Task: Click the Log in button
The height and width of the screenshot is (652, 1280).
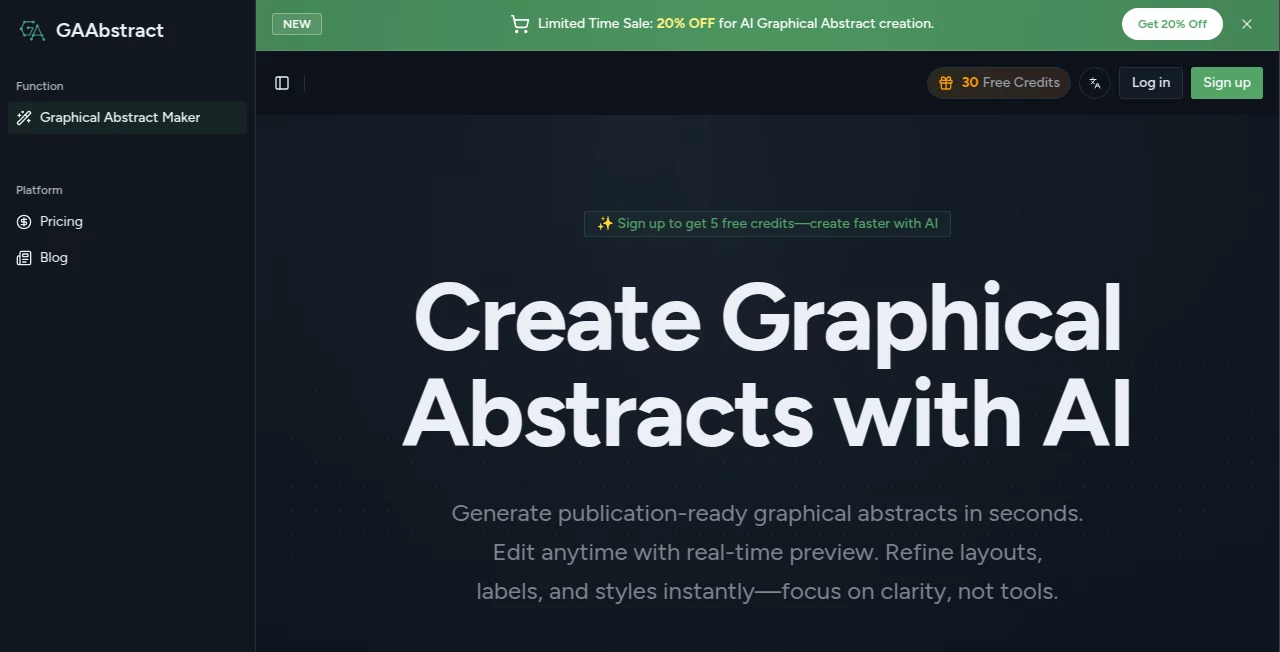Action: click(x=1150, y=83)
